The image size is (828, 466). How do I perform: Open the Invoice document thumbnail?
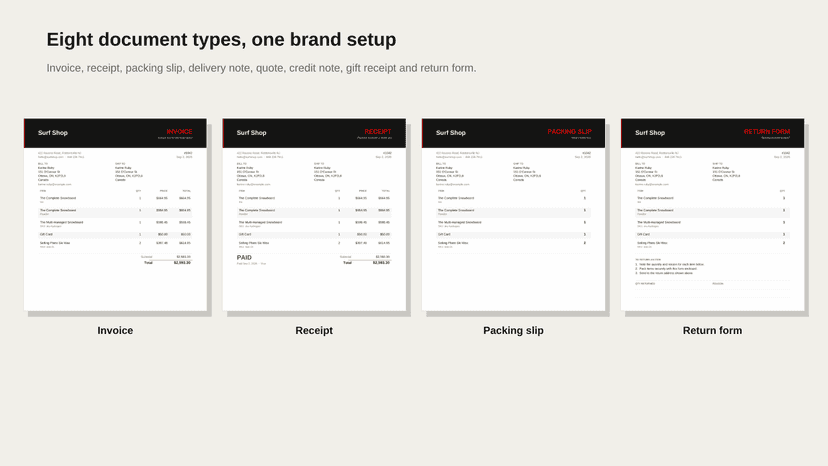115,215
